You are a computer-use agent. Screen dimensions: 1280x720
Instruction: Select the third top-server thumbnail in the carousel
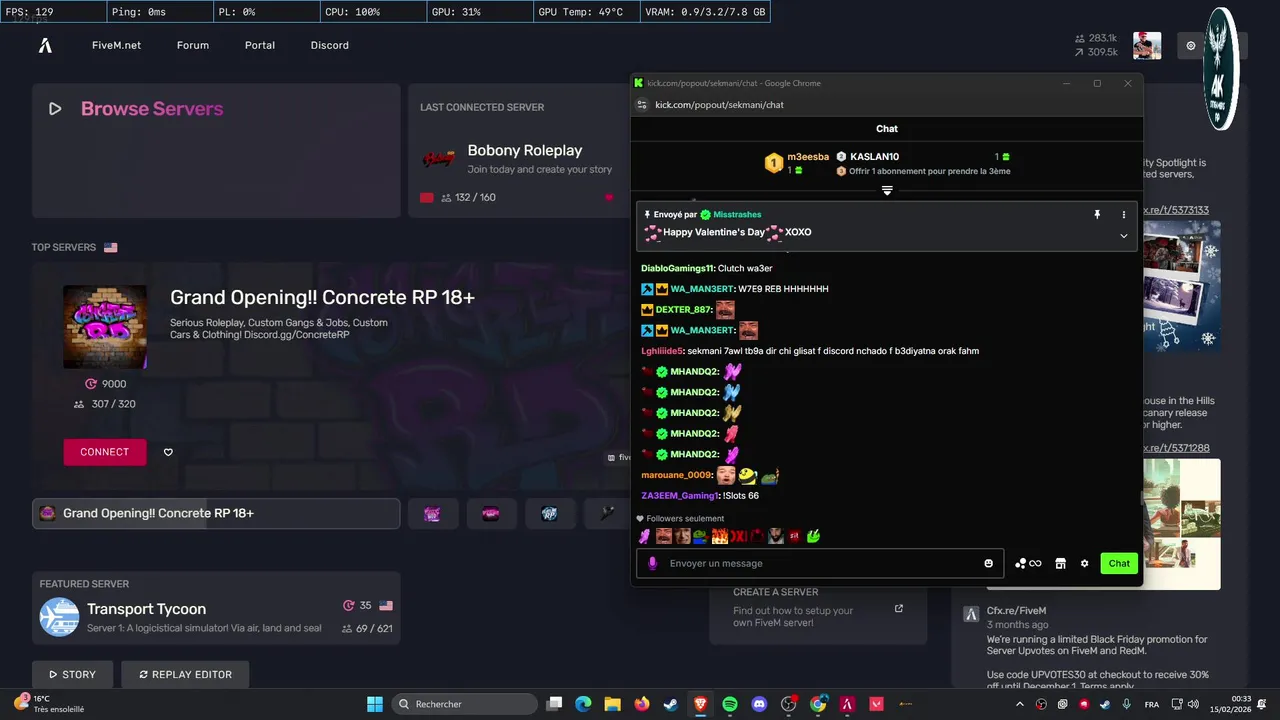[x=491, y=513]
